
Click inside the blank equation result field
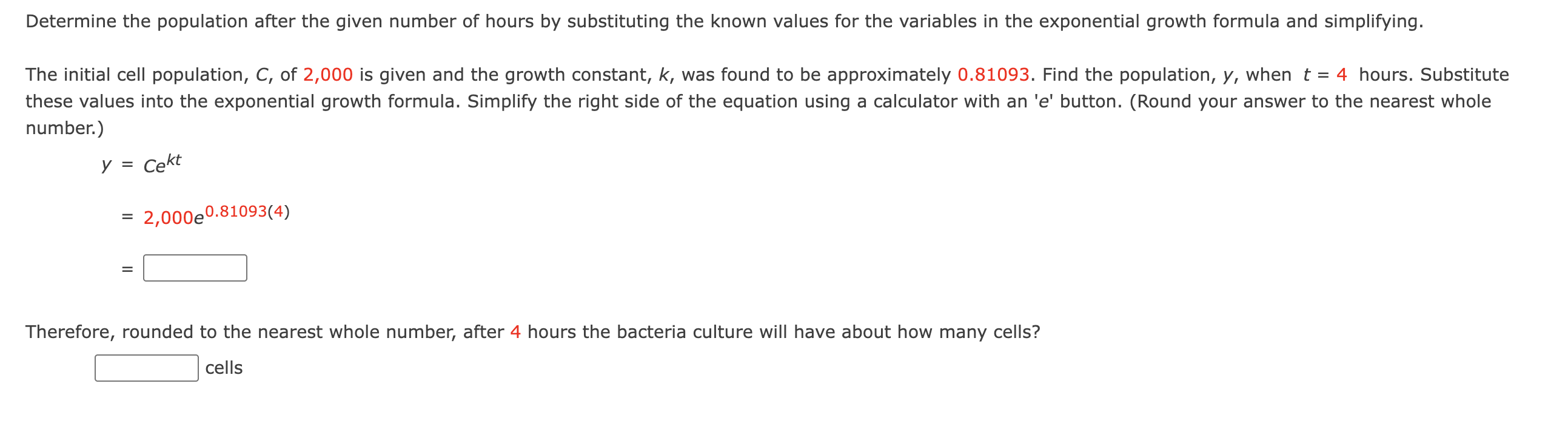(195, 267)
